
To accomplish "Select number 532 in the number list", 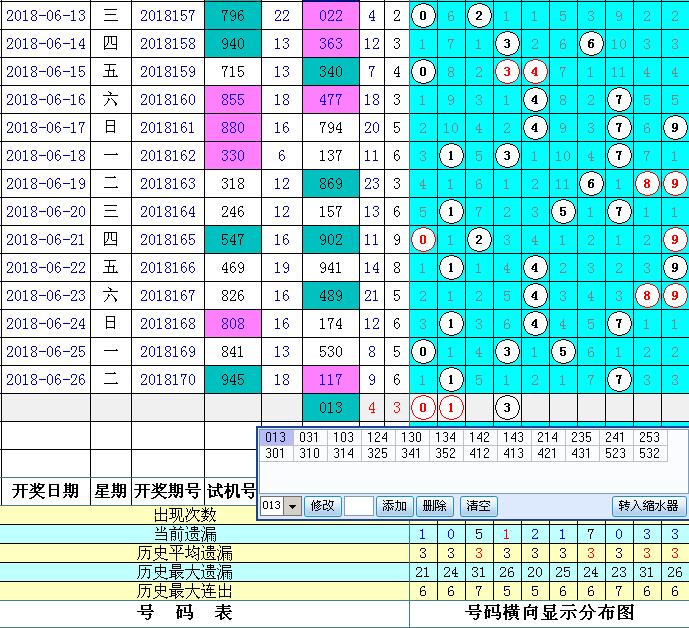I will (649, 453).
